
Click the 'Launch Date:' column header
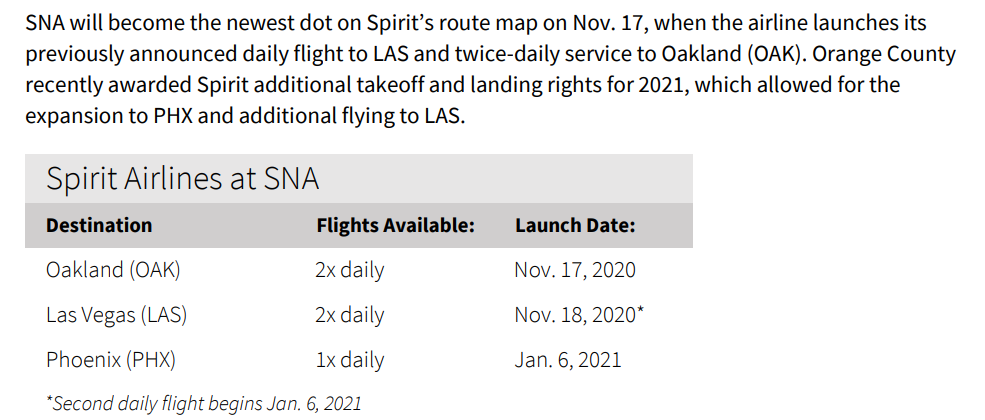click(575, 225)
